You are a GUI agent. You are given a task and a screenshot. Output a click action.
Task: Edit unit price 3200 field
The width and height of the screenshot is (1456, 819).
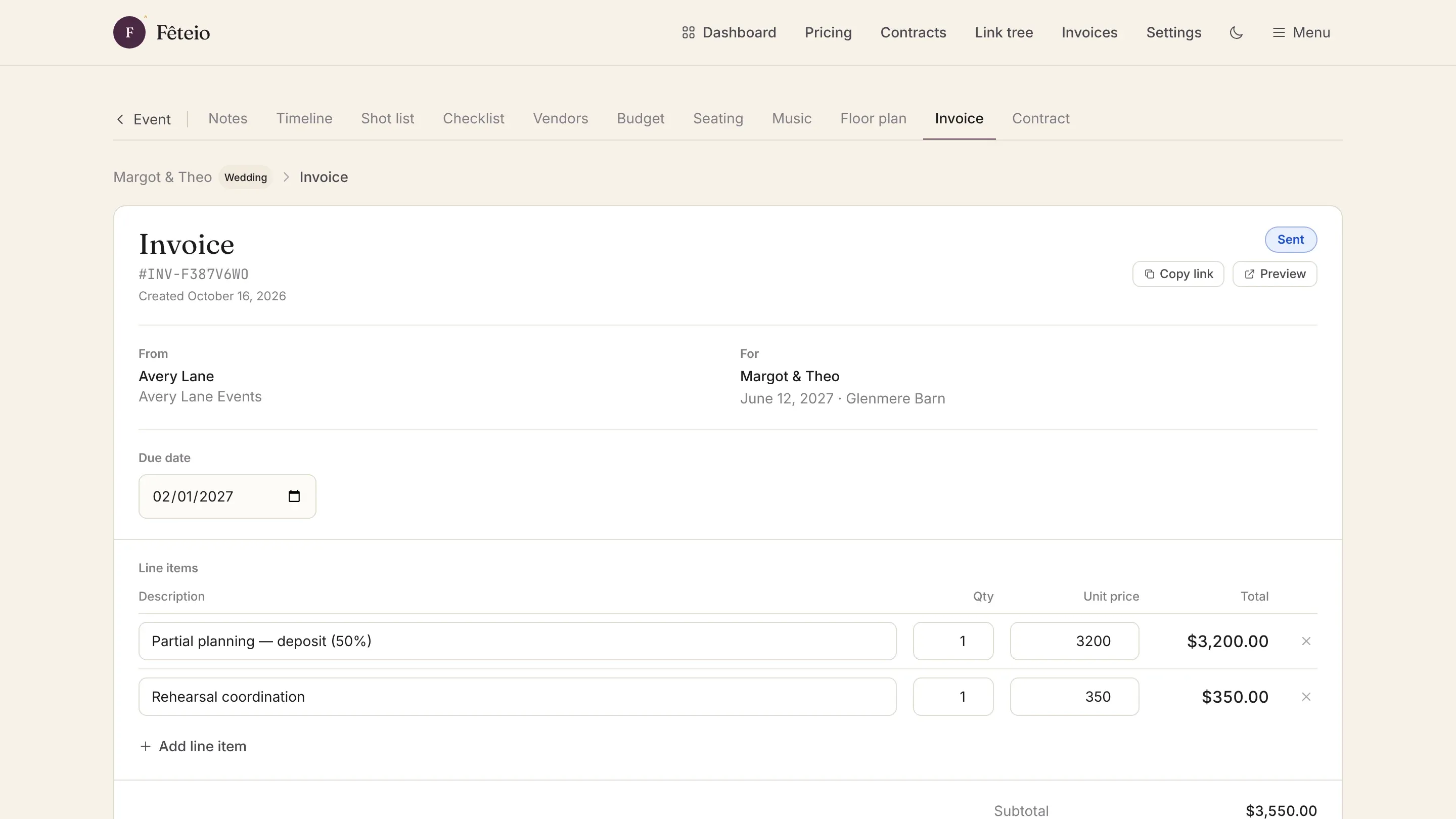click(x=1074, y=641)
